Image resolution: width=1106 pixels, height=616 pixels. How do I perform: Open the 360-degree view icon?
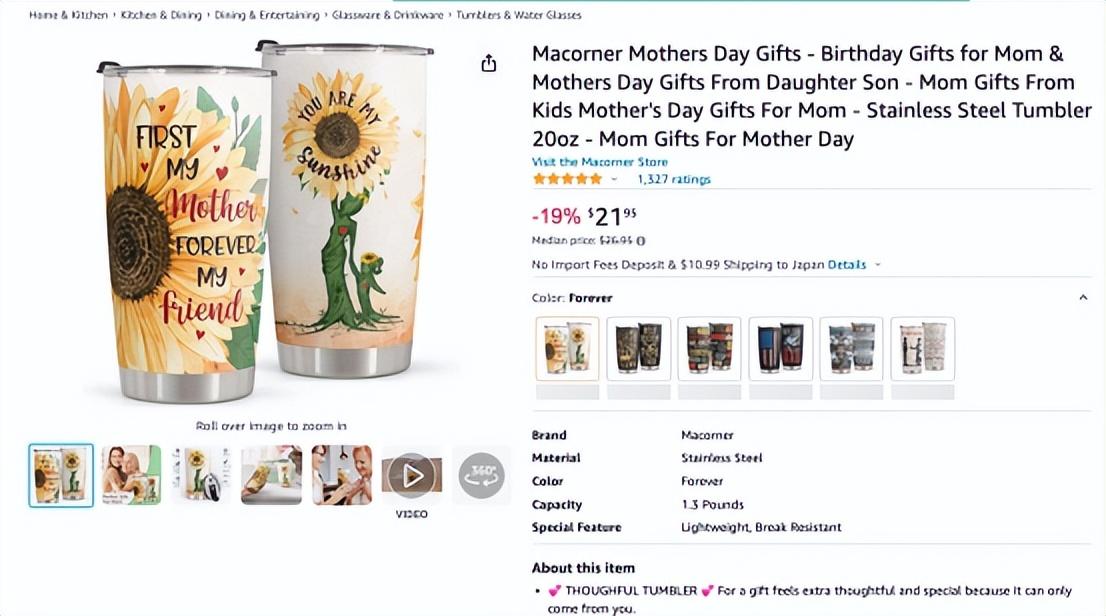click(481, 475)
